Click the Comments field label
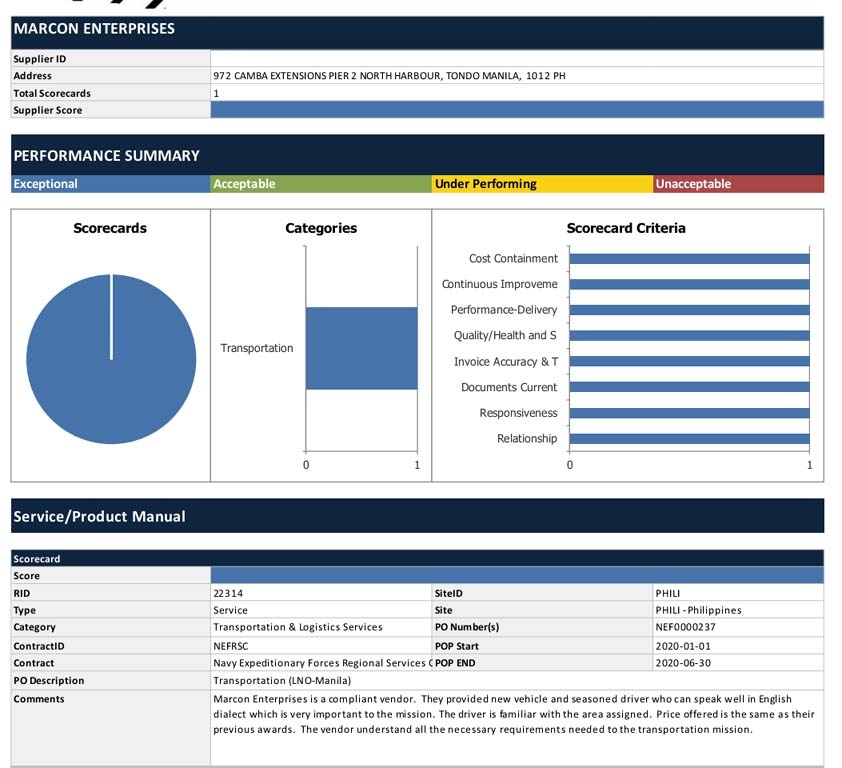 (39, 699)
